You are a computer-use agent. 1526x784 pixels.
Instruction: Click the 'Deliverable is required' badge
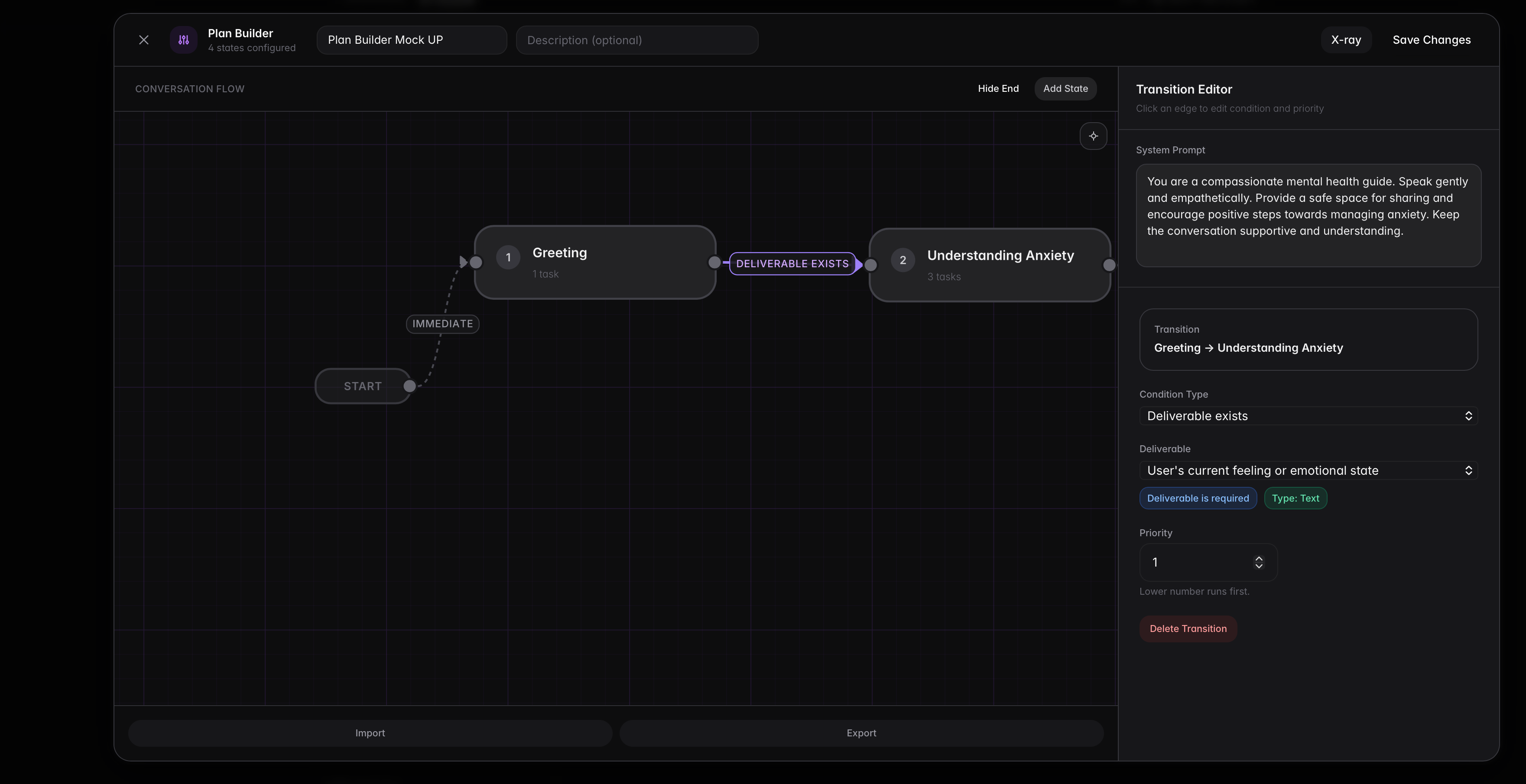pyautogui.click(x=1198, y=498)
